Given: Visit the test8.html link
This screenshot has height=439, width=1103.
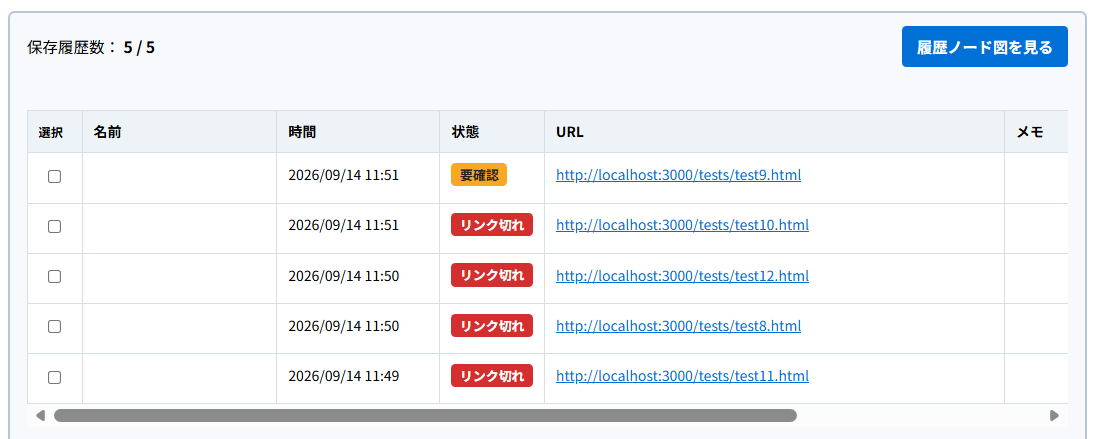Looking at the screenshot, I should coord(678,326).
